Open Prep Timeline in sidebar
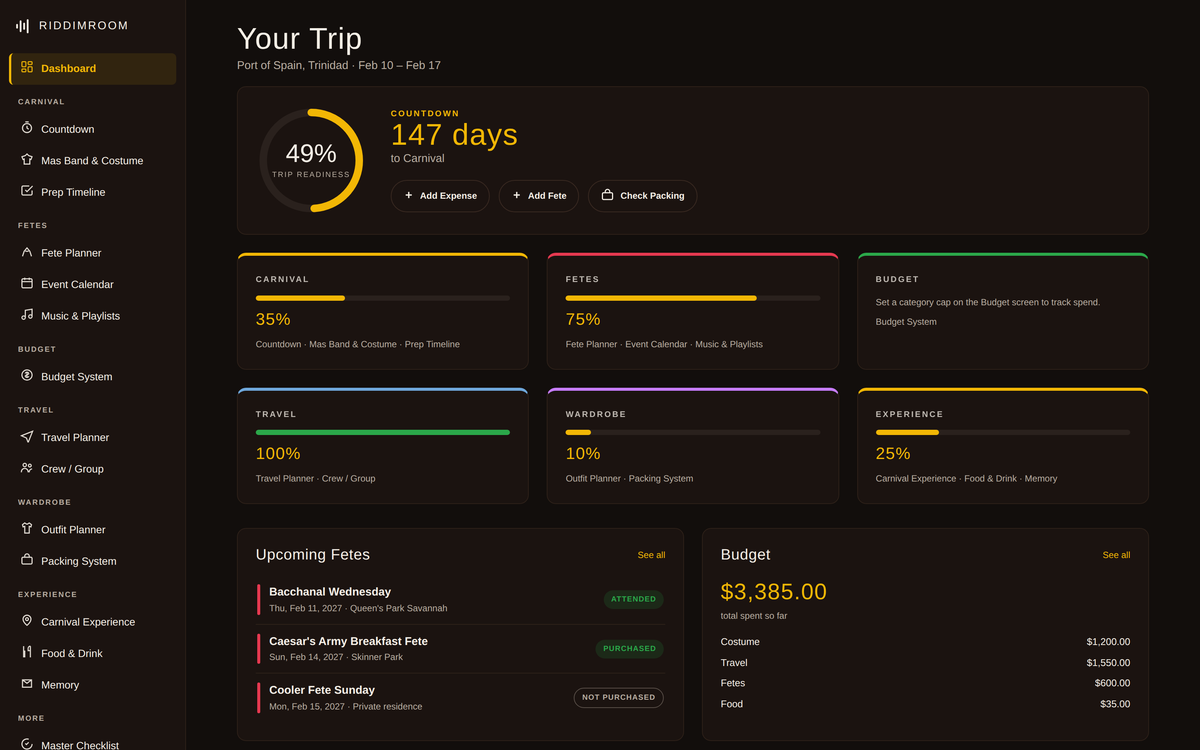The width and height of the screenshot is (1200, 750). [x=93, y=192]
